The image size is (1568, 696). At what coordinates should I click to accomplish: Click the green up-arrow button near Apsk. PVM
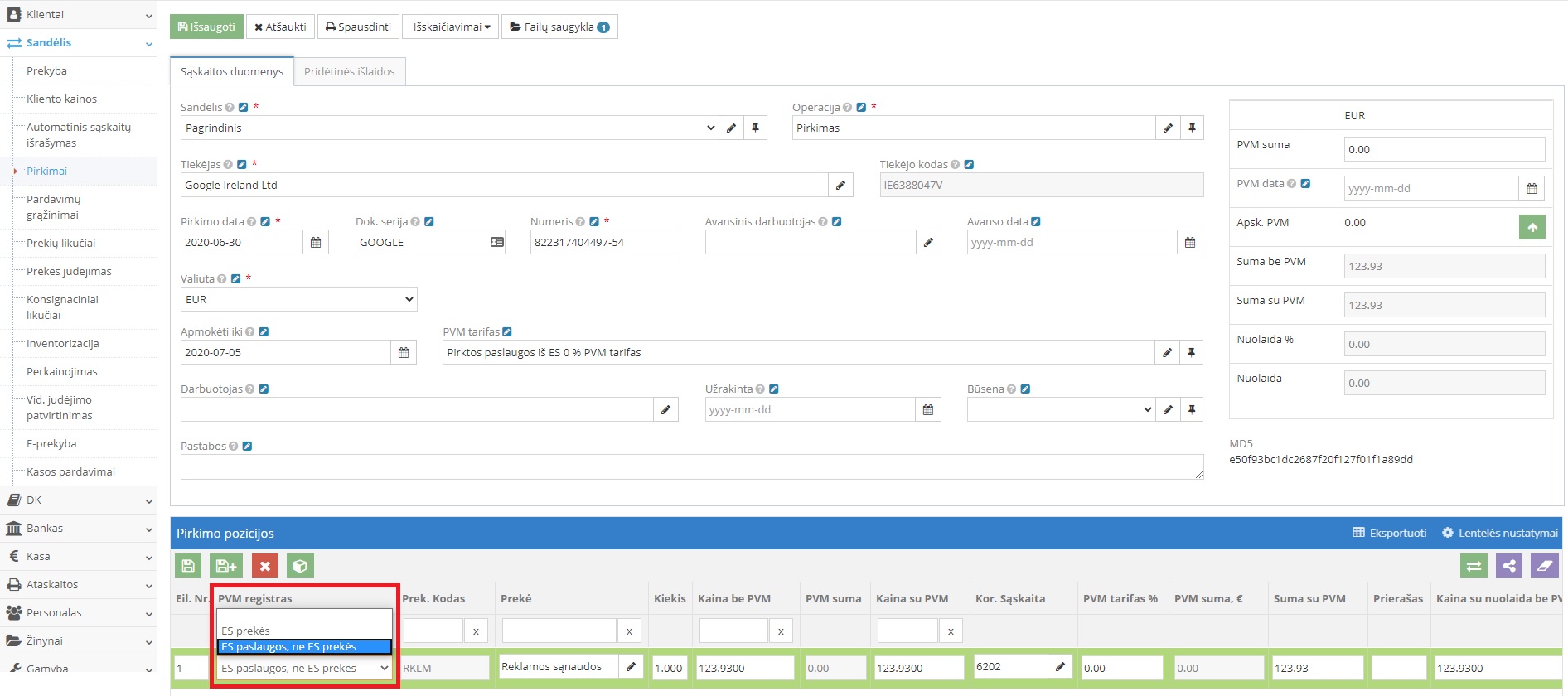(1532, 227)
